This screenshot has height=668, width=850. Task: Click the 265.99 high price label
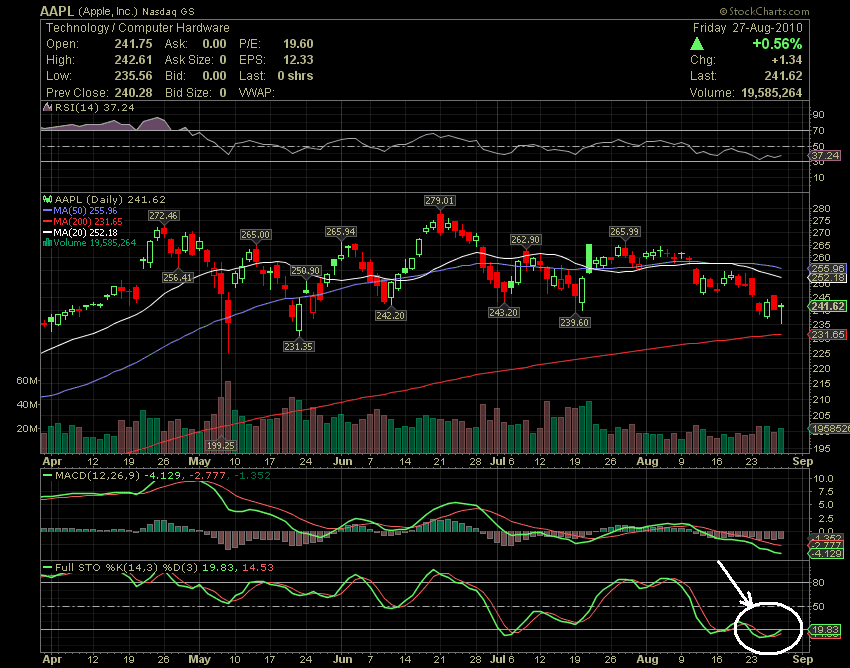[x=624, y=232]
